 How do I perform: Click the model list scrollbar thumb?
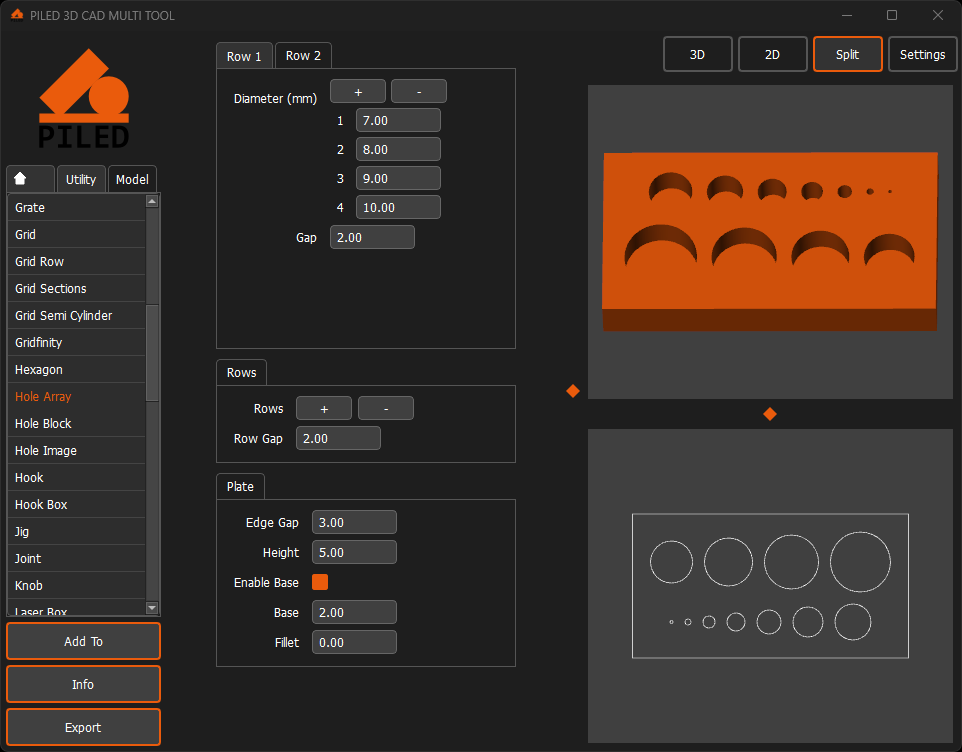152,353
